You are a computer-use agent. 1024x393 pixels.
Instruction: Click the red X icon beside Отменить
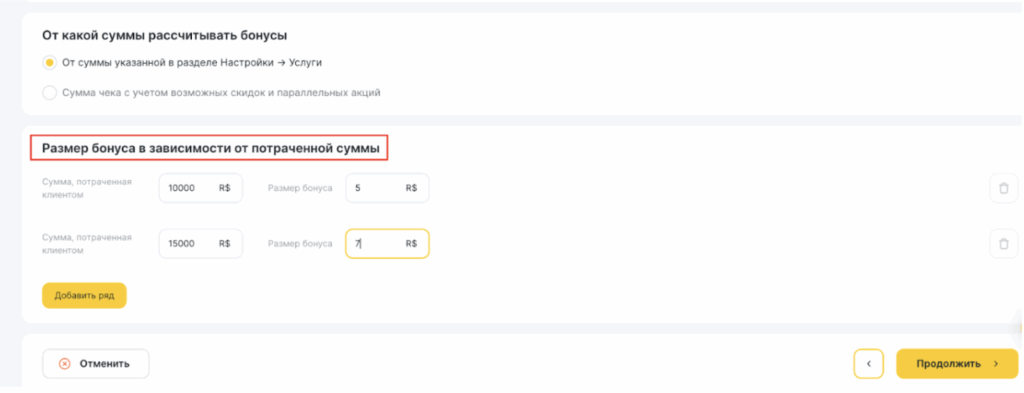pyautogui.click(x=64, y=364)
